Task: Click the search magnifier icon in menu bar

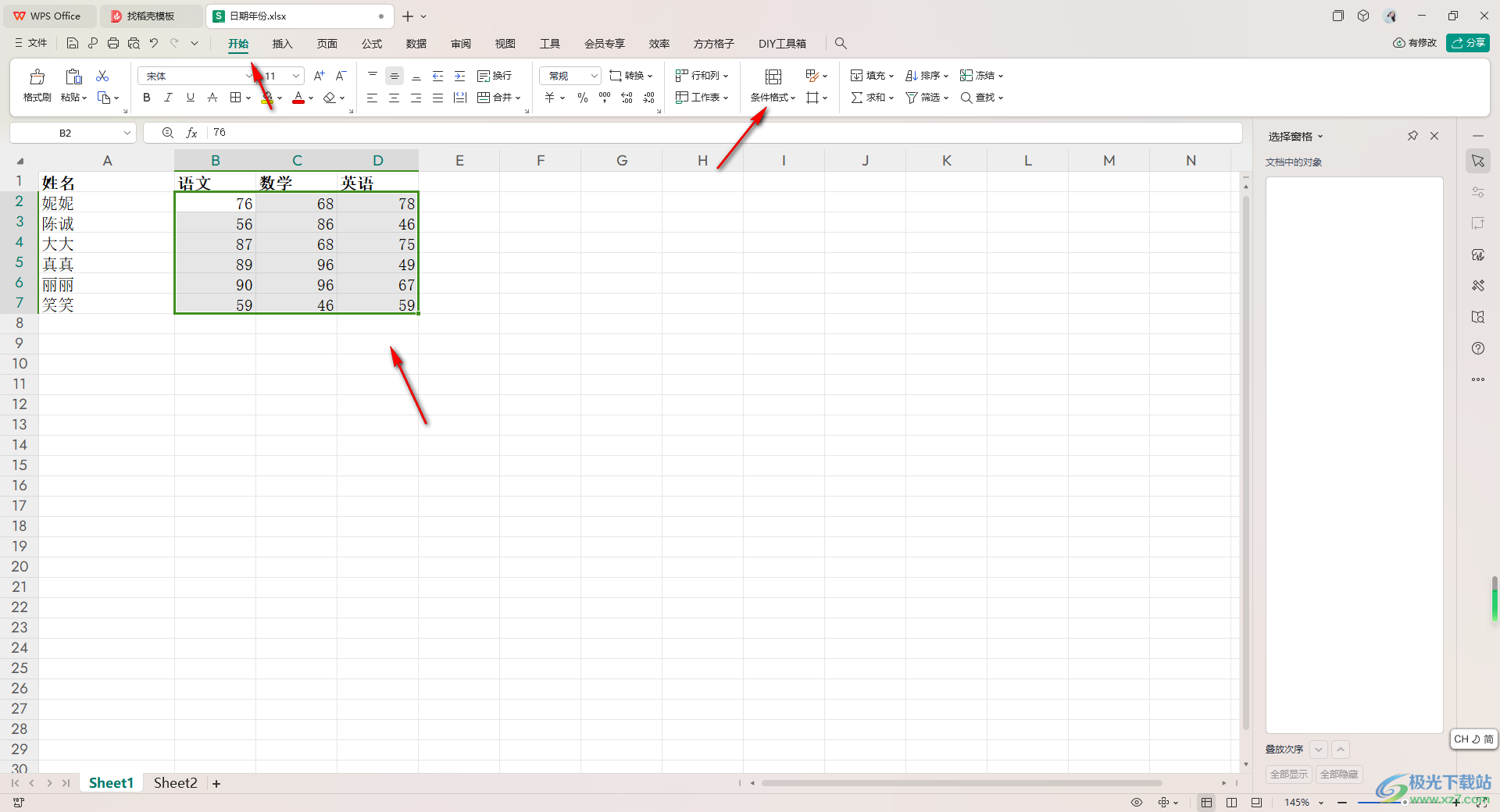Action: point(841,44)
